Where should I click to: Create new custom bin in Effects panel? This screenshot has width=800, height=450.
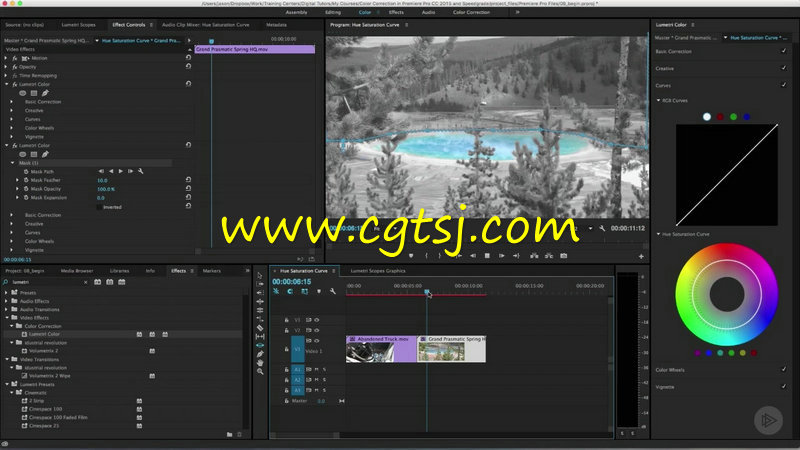(x=230, y=434)
